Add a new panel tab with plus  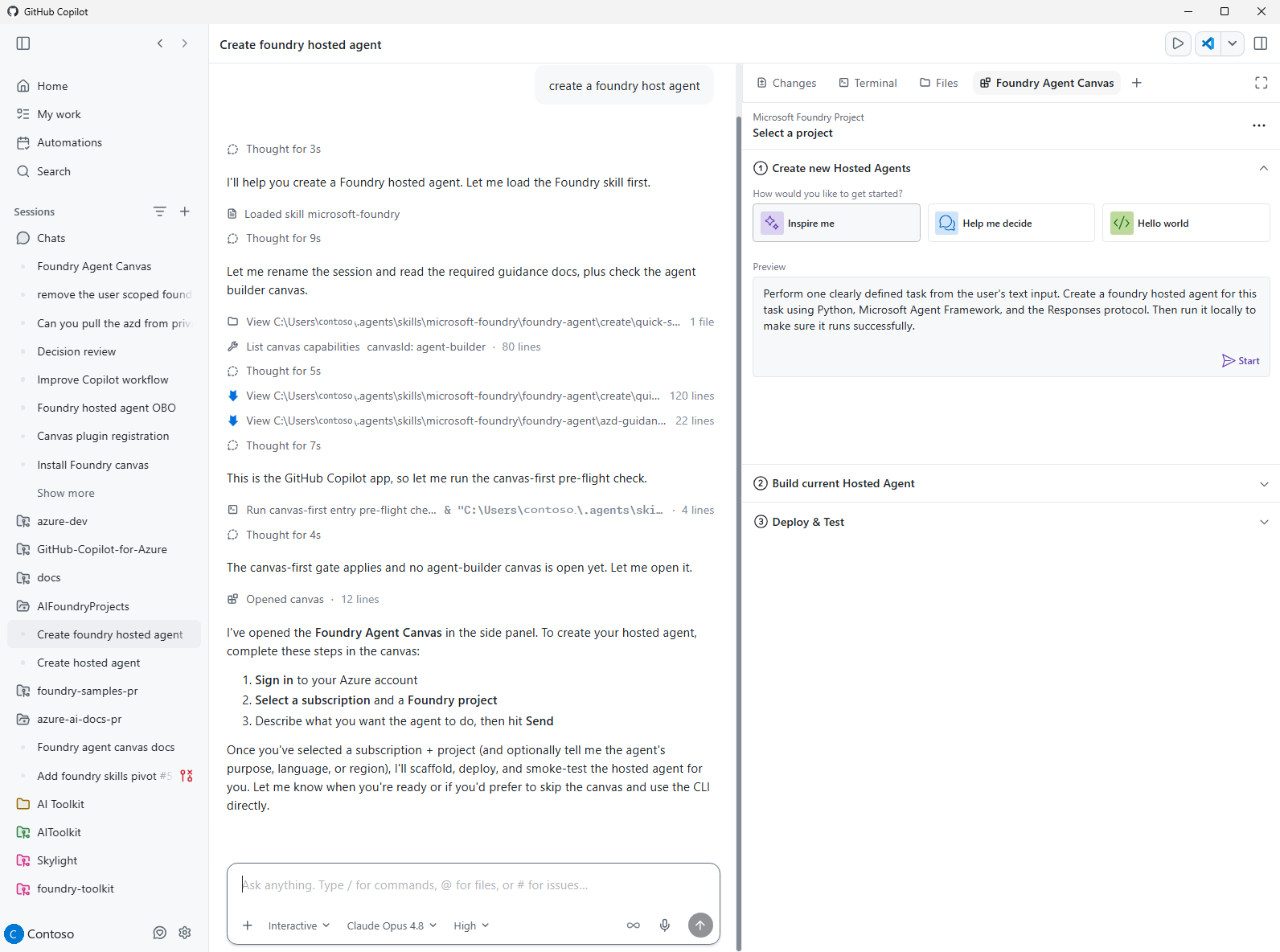click(x=1137, y=83)
